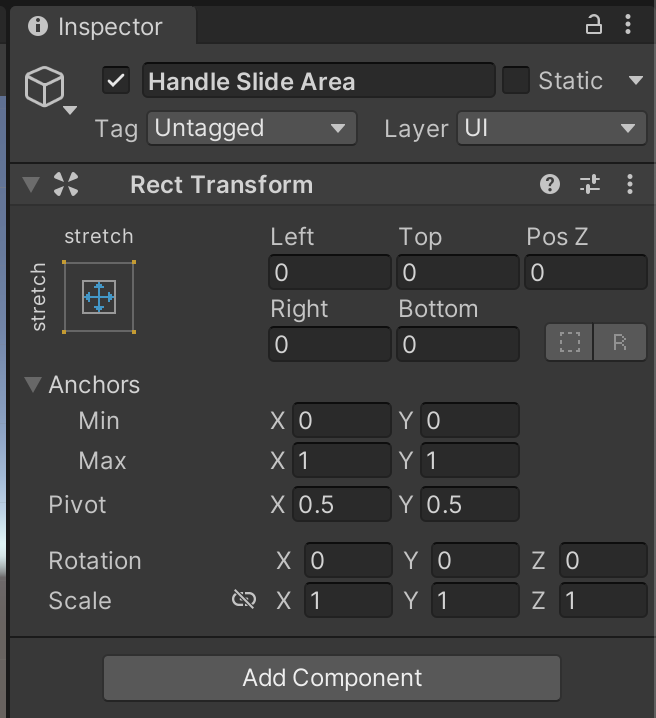Open the Tag dropdown showing Untagged

point(251,128)
